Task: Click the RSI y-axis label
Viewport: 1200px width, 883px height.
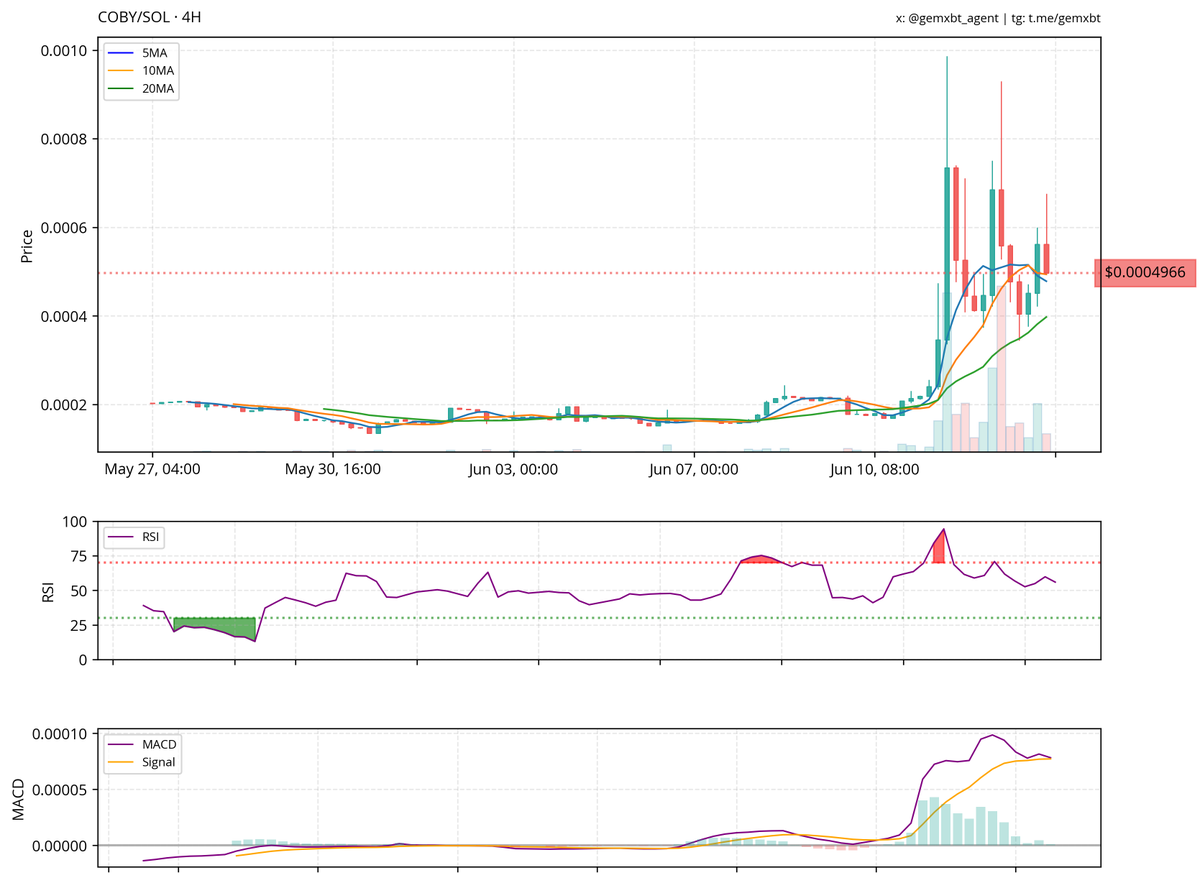Action: [47, 590]
